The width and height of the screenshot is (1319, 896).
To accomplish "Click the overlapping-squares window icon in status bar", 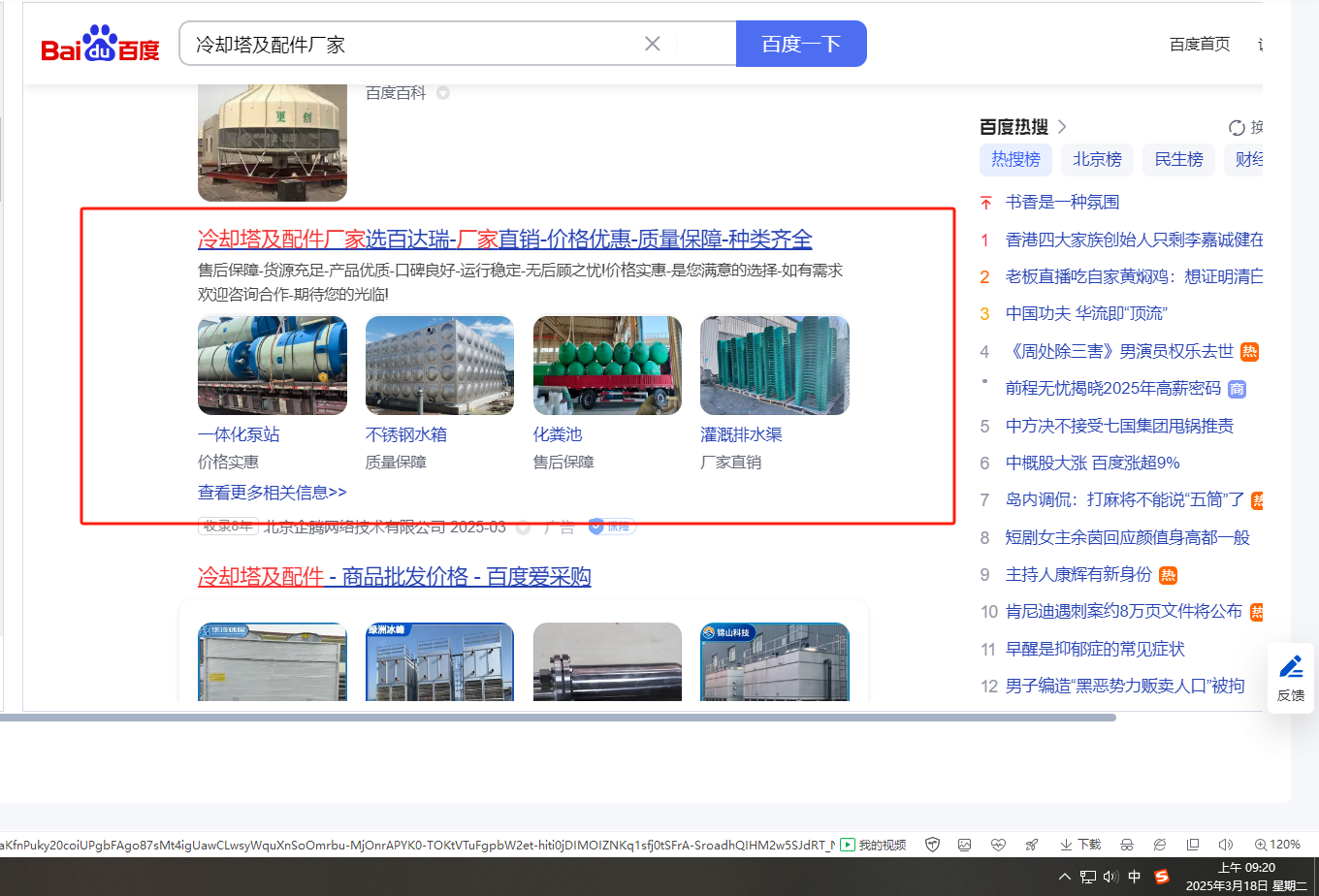I will pos(1193,845).
